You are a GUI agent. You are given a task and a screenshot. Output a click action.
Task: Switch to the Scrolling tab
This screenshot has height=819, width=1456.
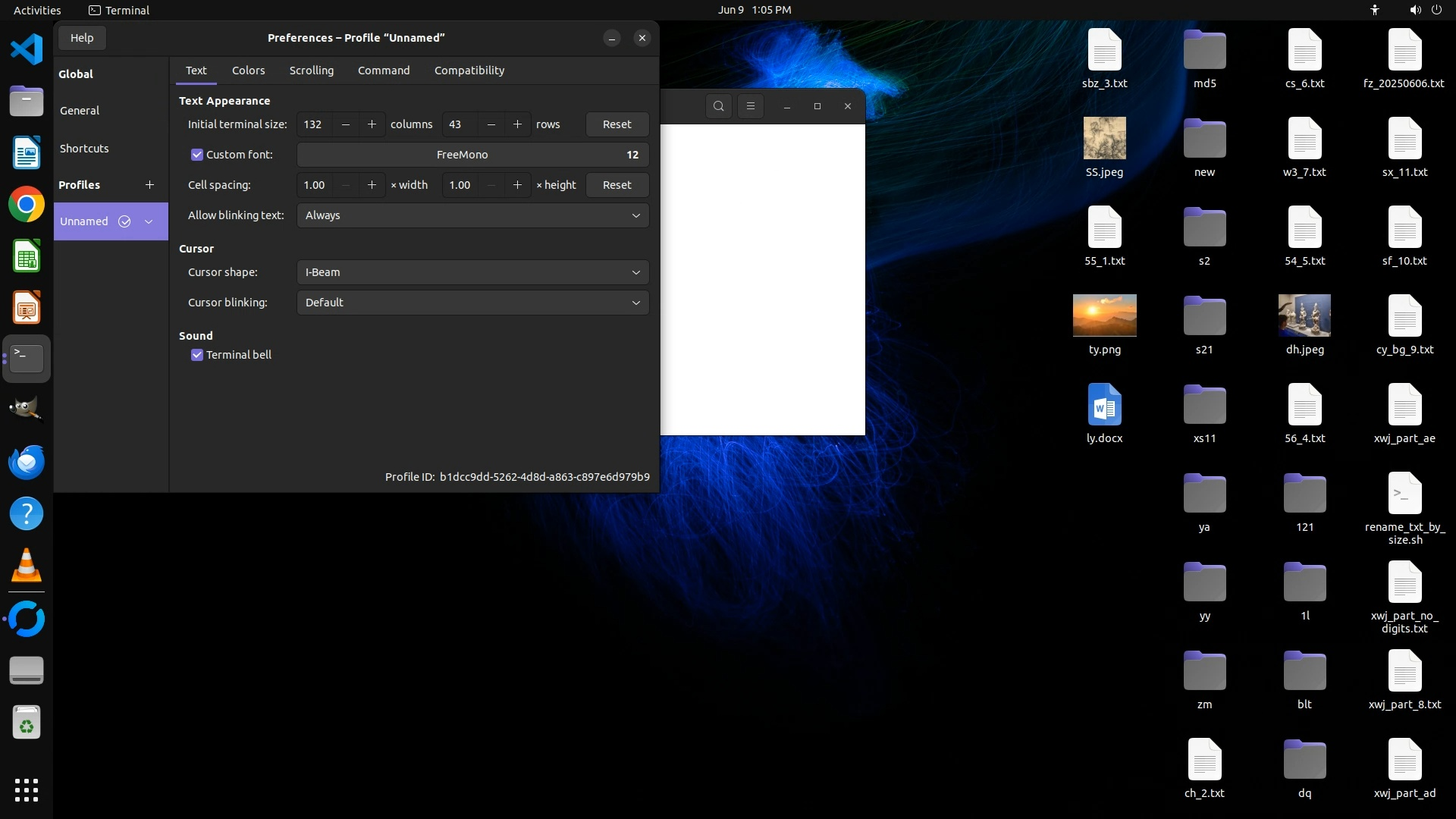[x=311, y=71]
